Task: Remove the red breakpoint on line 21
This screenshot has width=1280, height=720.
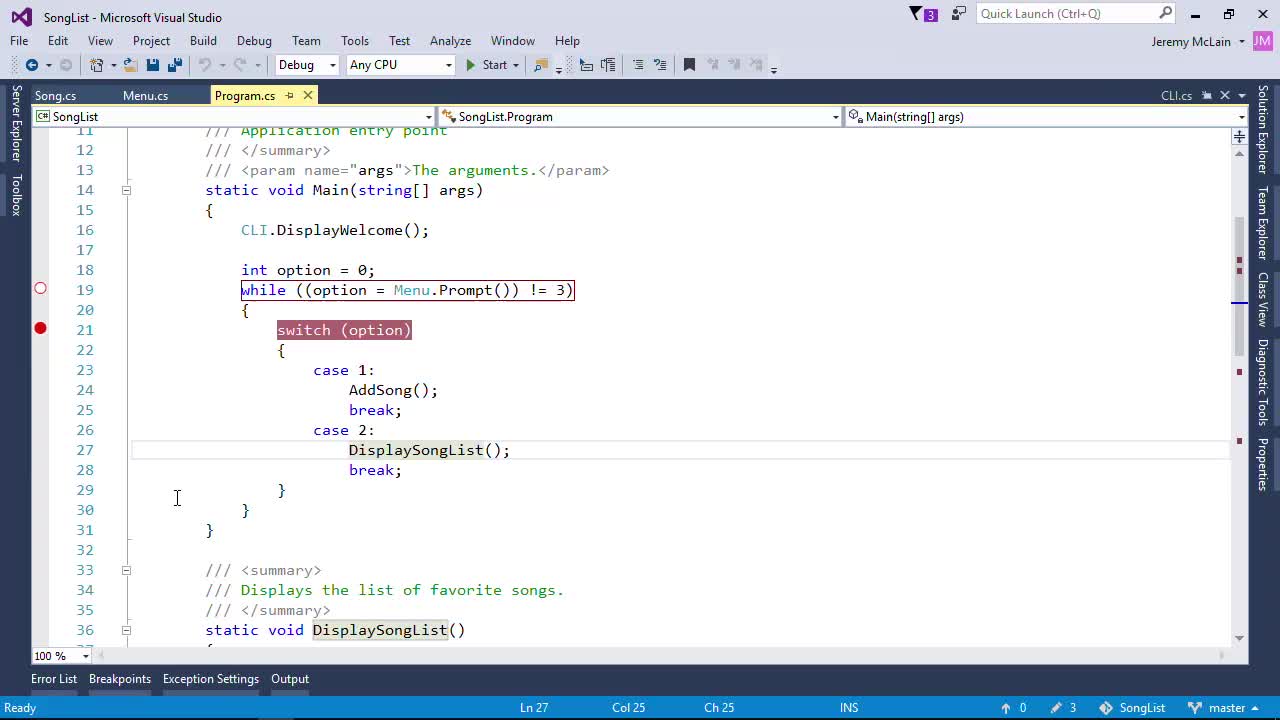Action: [x=40, y=329]
